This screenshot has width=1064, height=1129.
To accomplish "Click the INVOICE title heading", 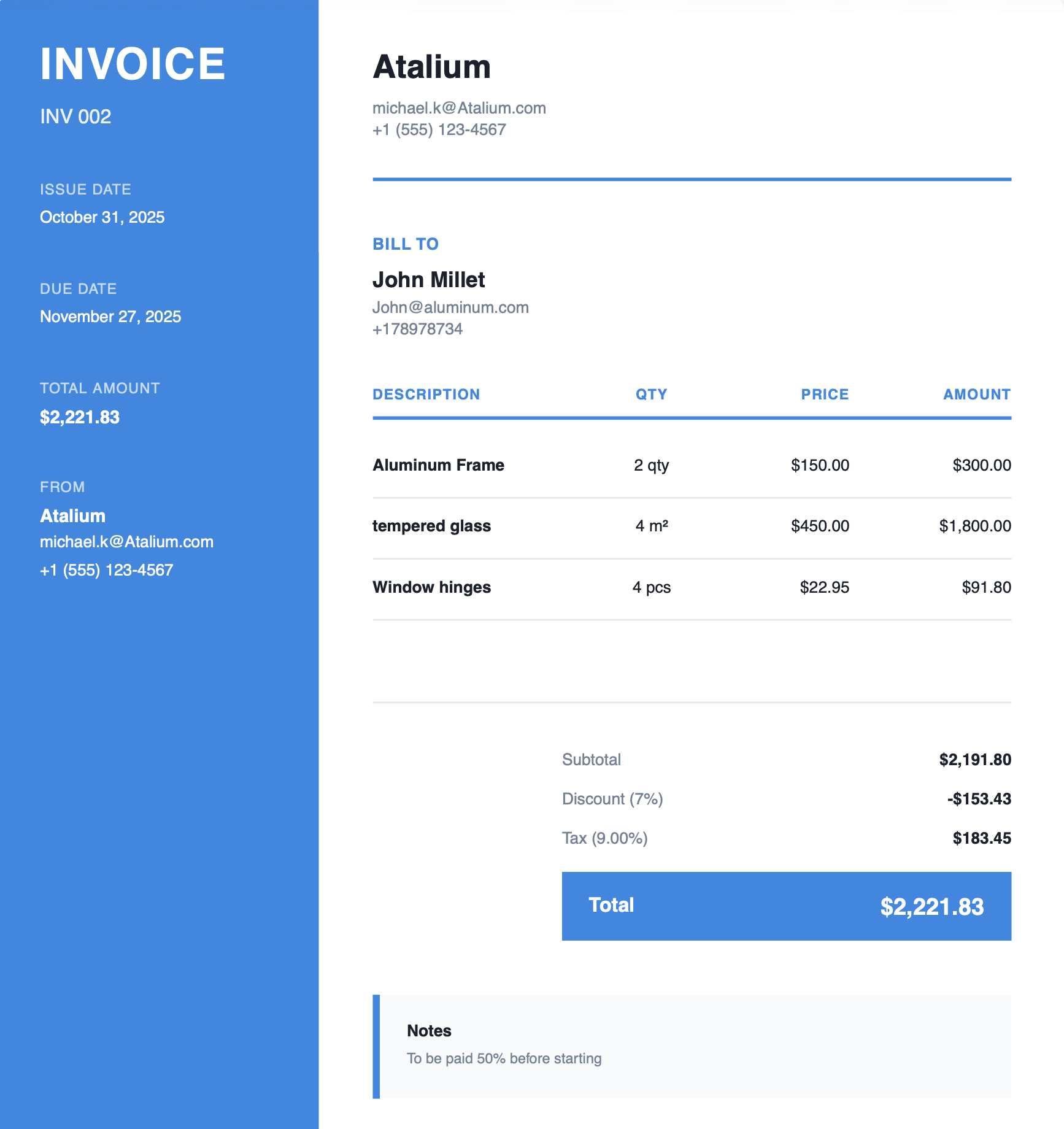I will click(133, 62).
